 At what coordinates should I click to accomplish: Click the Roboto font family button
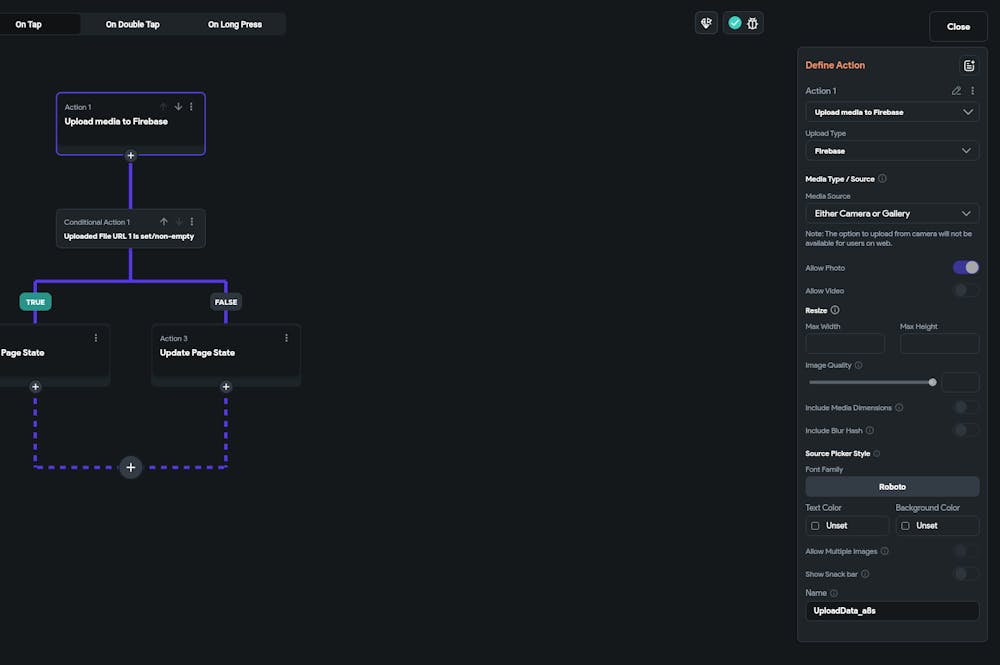coord(891,486)
